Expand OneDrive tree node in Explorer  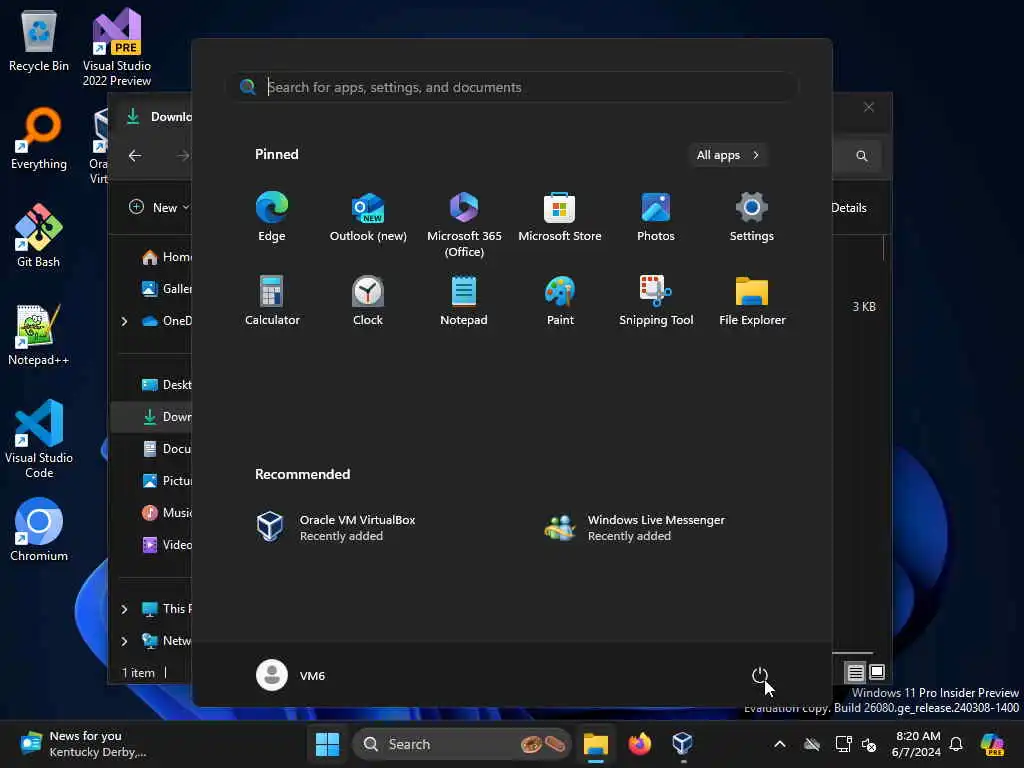pos(124,321)
